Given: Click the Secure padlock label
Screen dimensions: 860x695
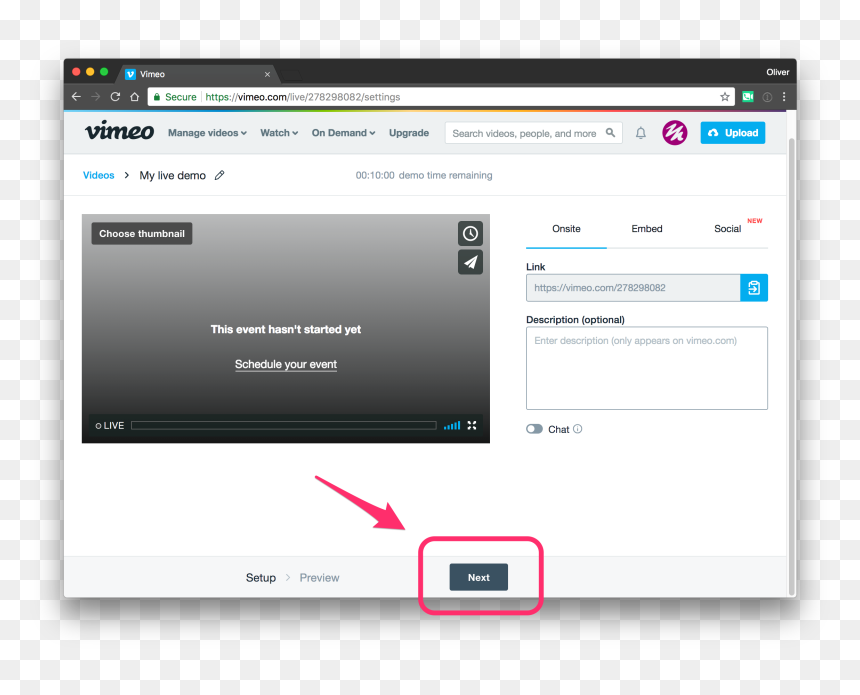Looking at the screenshot, I should pyautogui.click(x=175, y=97).
